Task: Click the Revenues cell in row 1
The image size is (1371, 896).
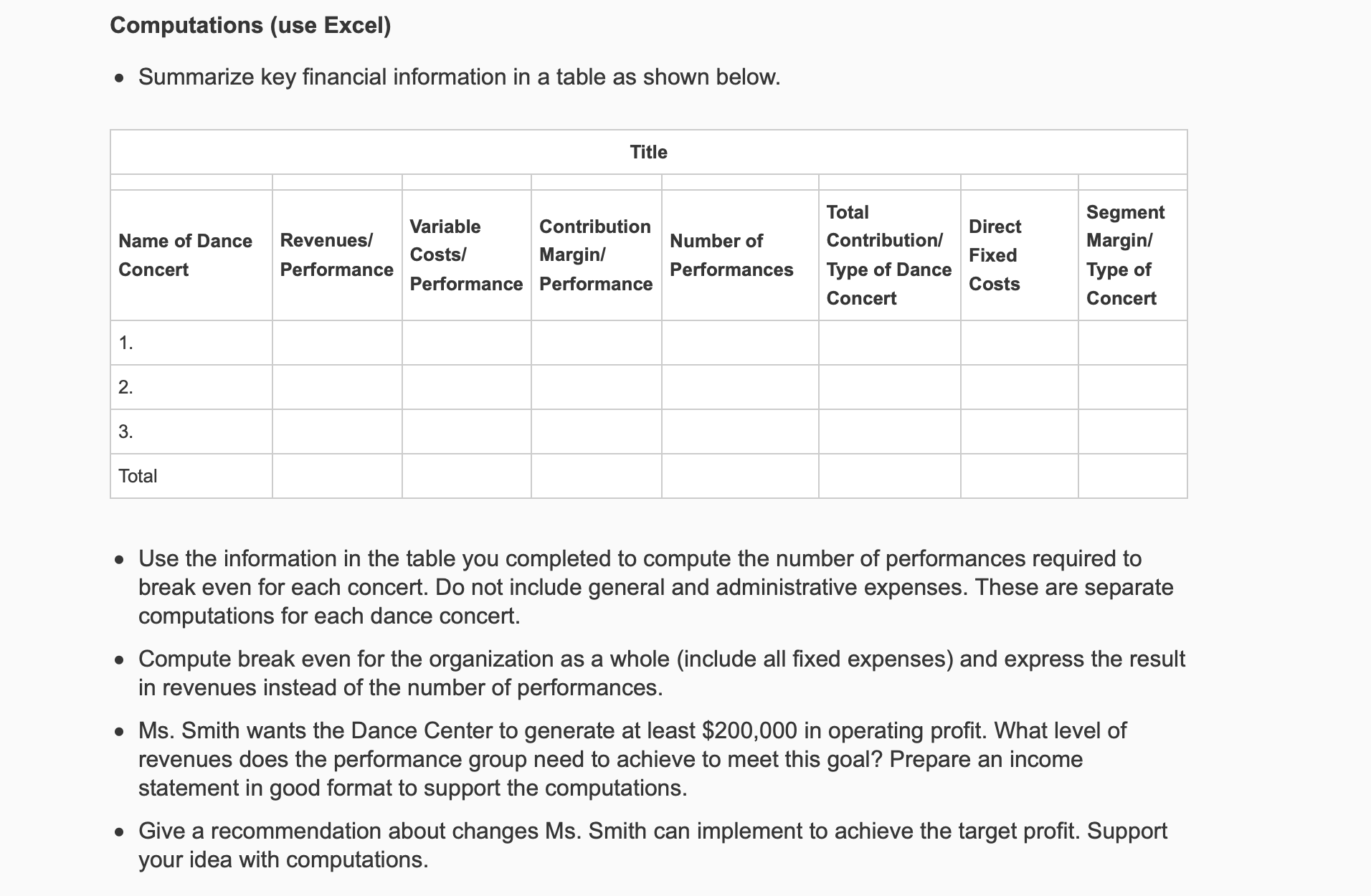Action: point(337,343)
